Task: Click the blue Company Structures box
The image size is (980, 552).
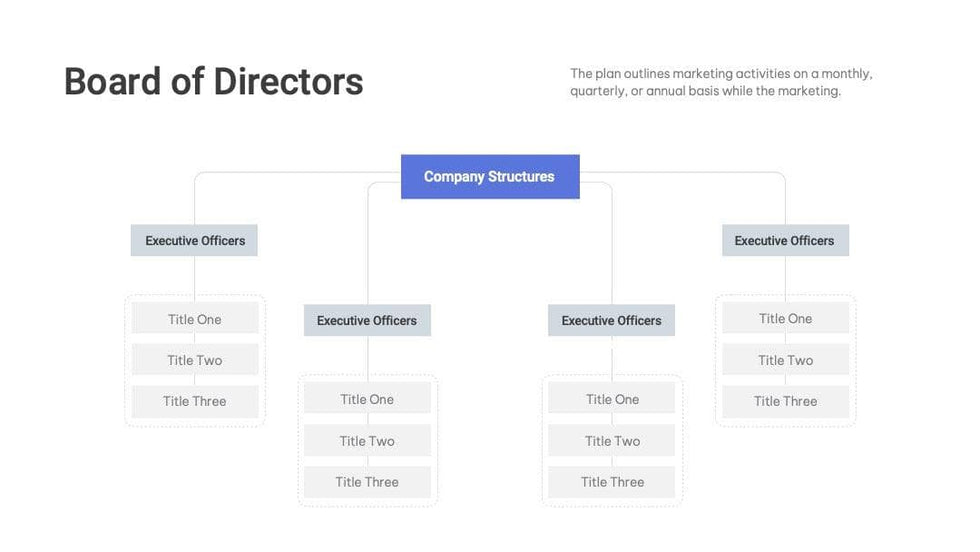Action: click(x=489, y=177)
